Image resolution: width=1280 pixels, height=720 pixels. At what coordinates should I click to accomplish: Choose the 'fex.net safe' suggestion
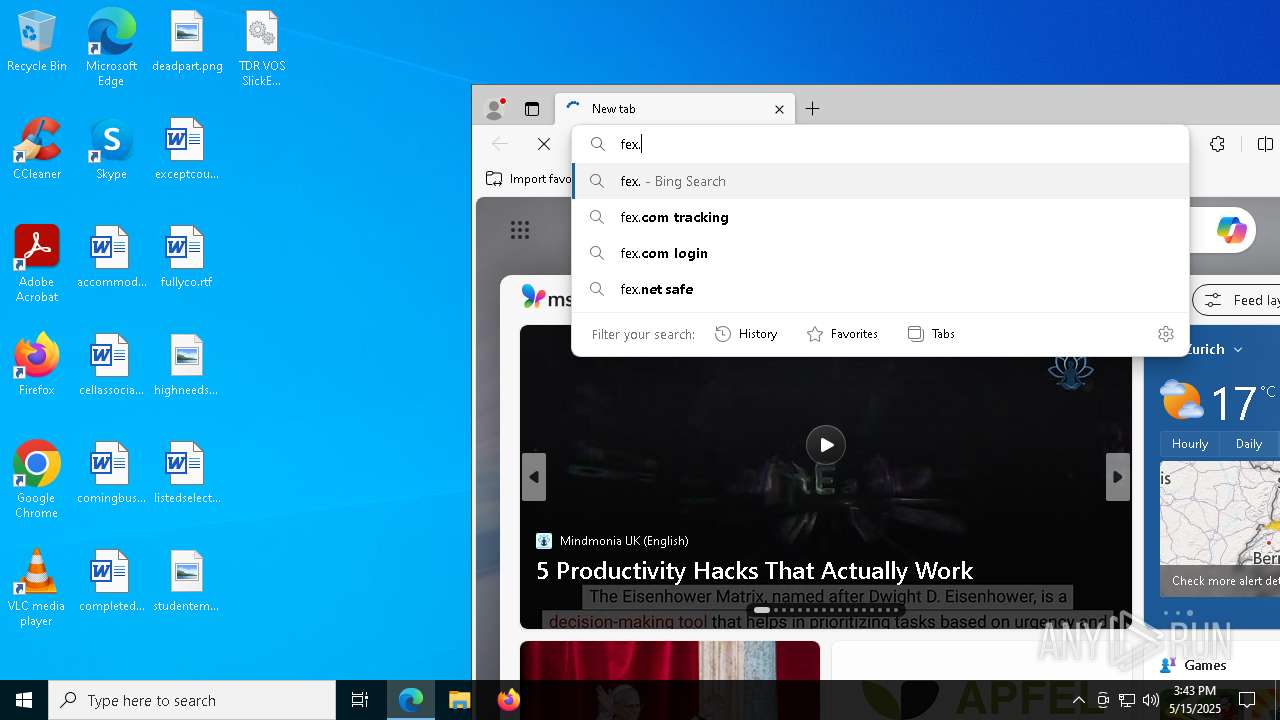[x=880, y=289]
